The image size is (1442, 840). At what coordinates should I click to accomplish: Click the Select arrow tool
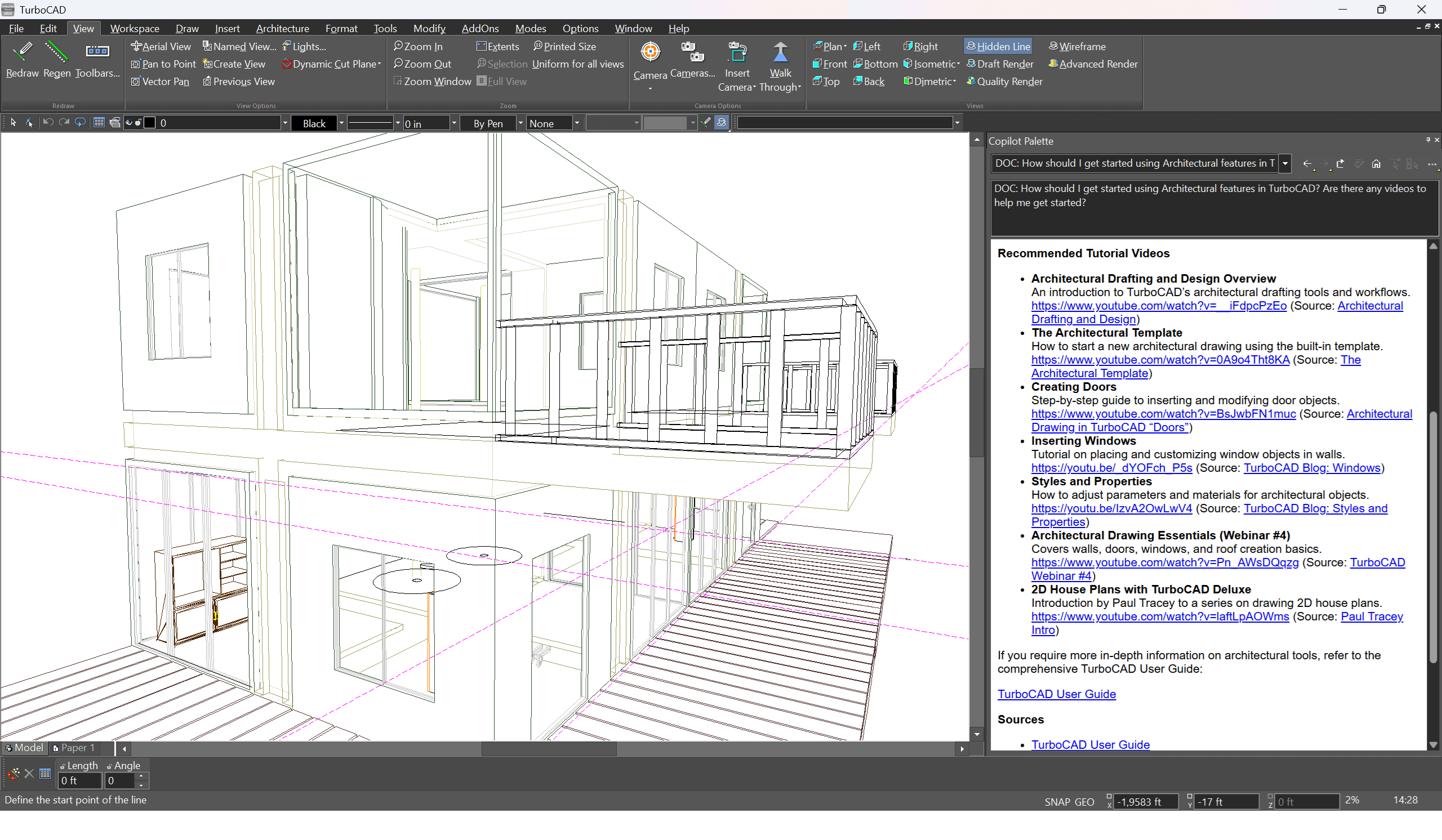(13, 122)
